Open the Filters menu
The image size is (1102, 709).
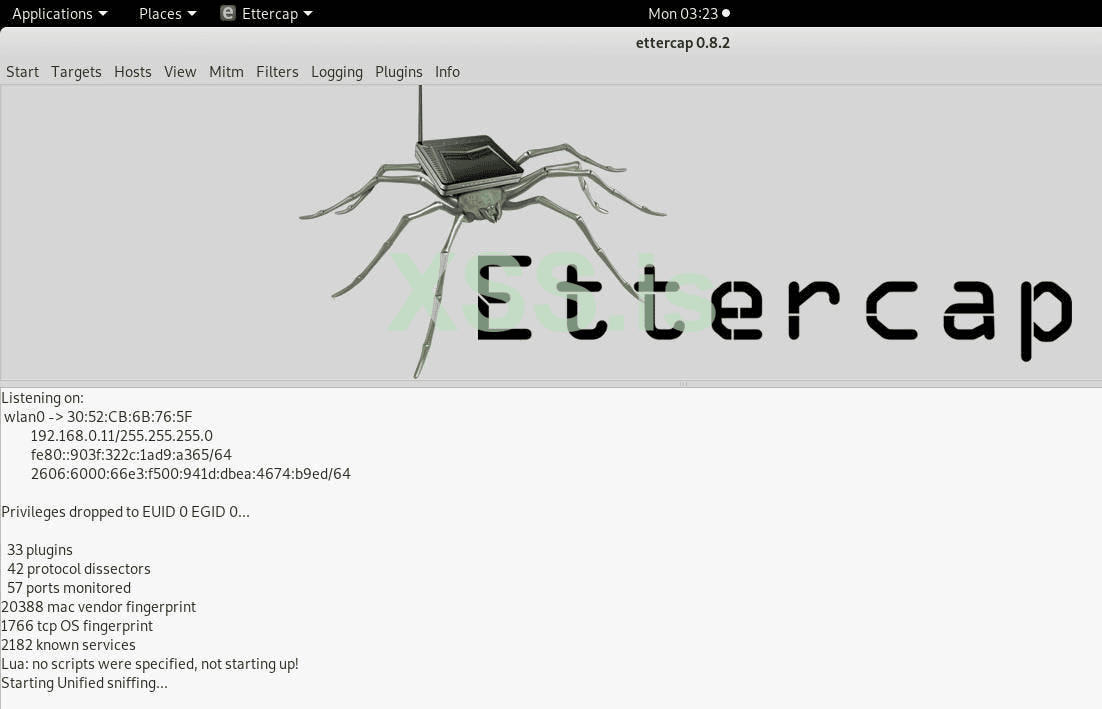[x=277, y=72]
